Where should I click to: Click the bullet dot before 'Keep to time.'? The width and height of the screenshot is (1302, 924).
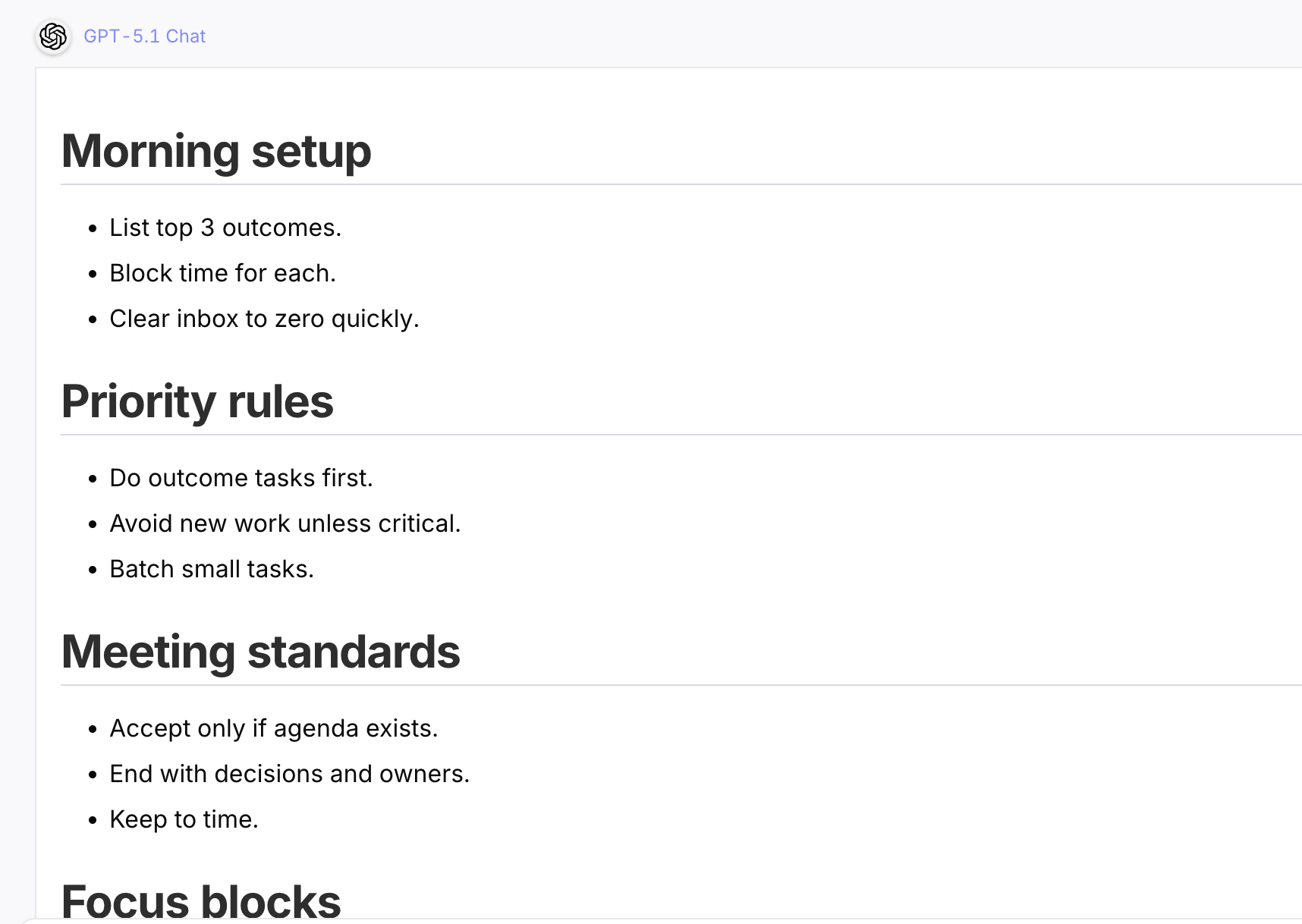click(x=93, y=820)
